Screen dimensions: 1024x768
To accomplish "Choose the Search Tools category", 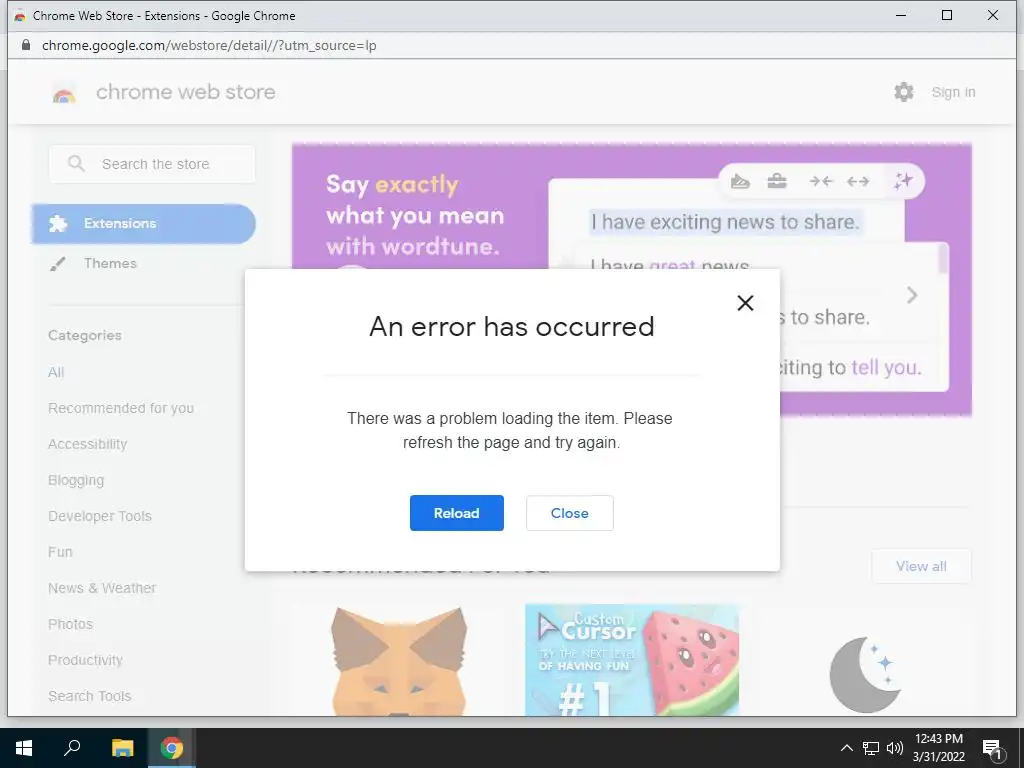I will [89, 696].
